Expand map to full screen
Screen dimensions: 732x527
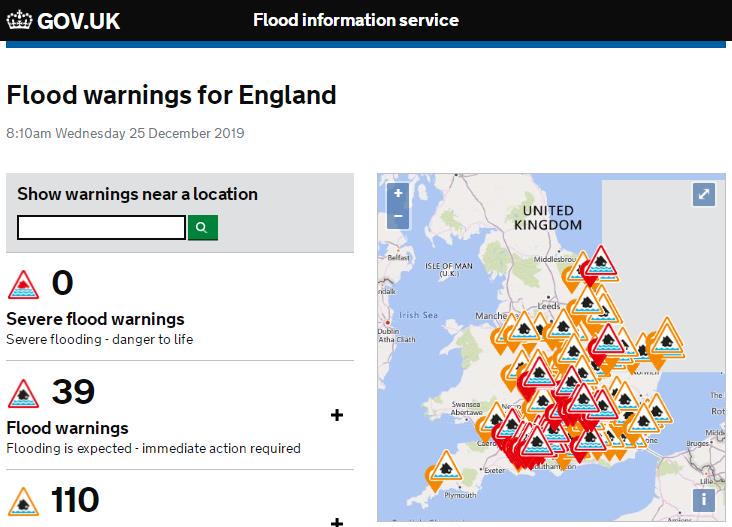(x=704, y=194)
